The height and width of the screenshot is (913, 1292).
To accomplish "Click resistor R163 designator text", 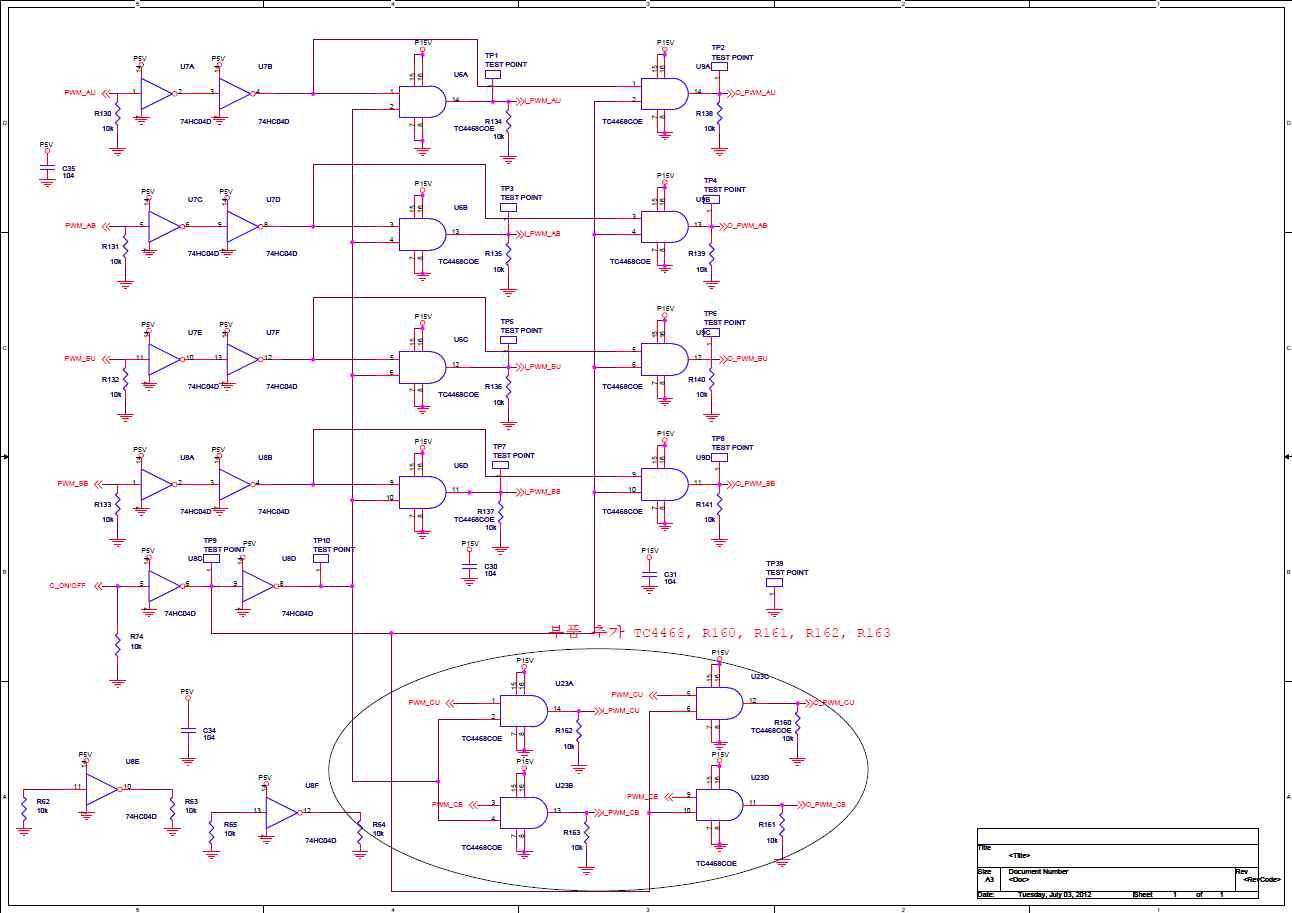I will 572,832.
